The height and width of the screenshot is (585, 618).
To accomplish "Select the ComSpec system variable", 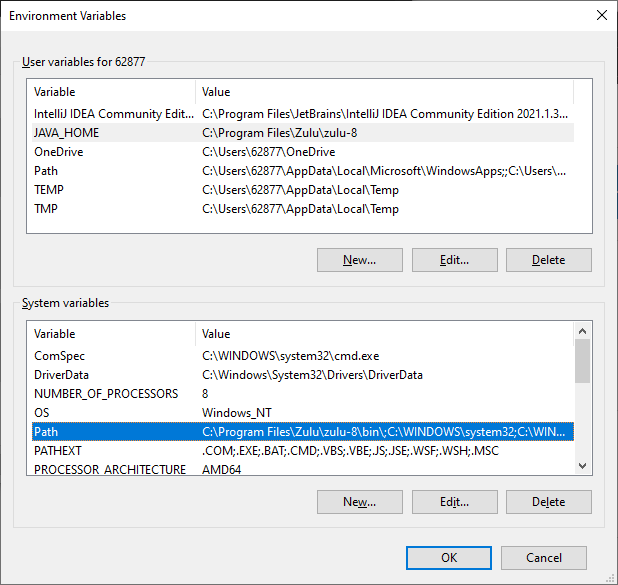I will coord(303,356).
